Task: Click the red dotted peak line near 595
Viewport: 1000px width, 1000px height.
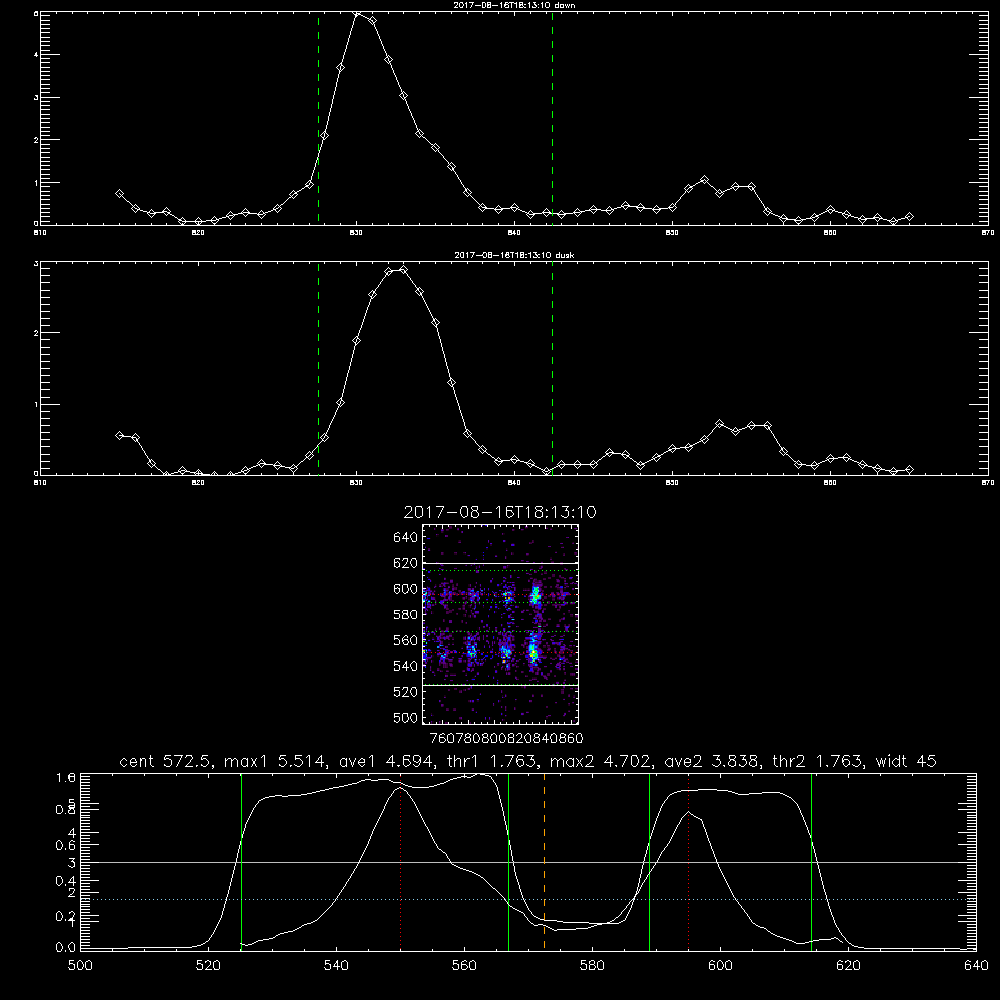Action: point(689,862)
